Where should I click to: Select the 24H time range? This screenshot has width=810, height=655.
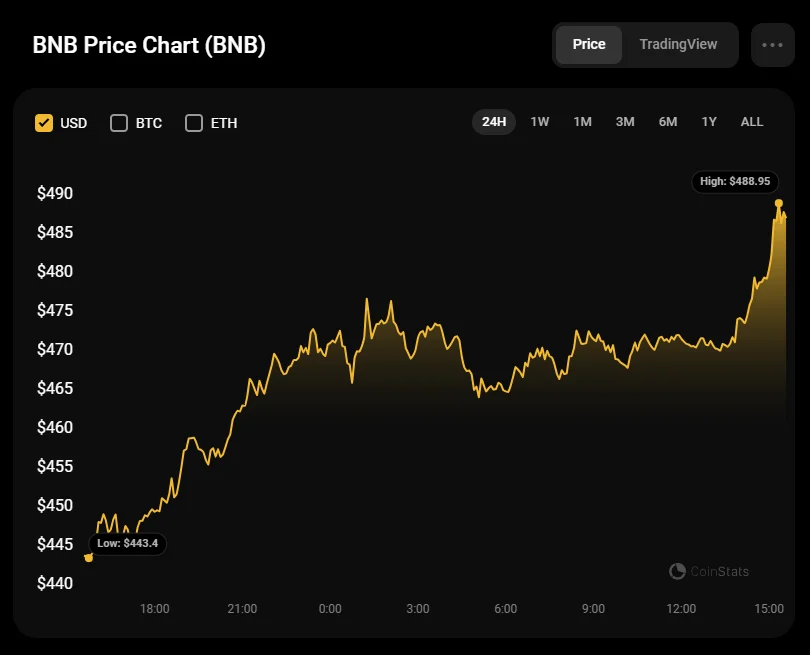494,122
